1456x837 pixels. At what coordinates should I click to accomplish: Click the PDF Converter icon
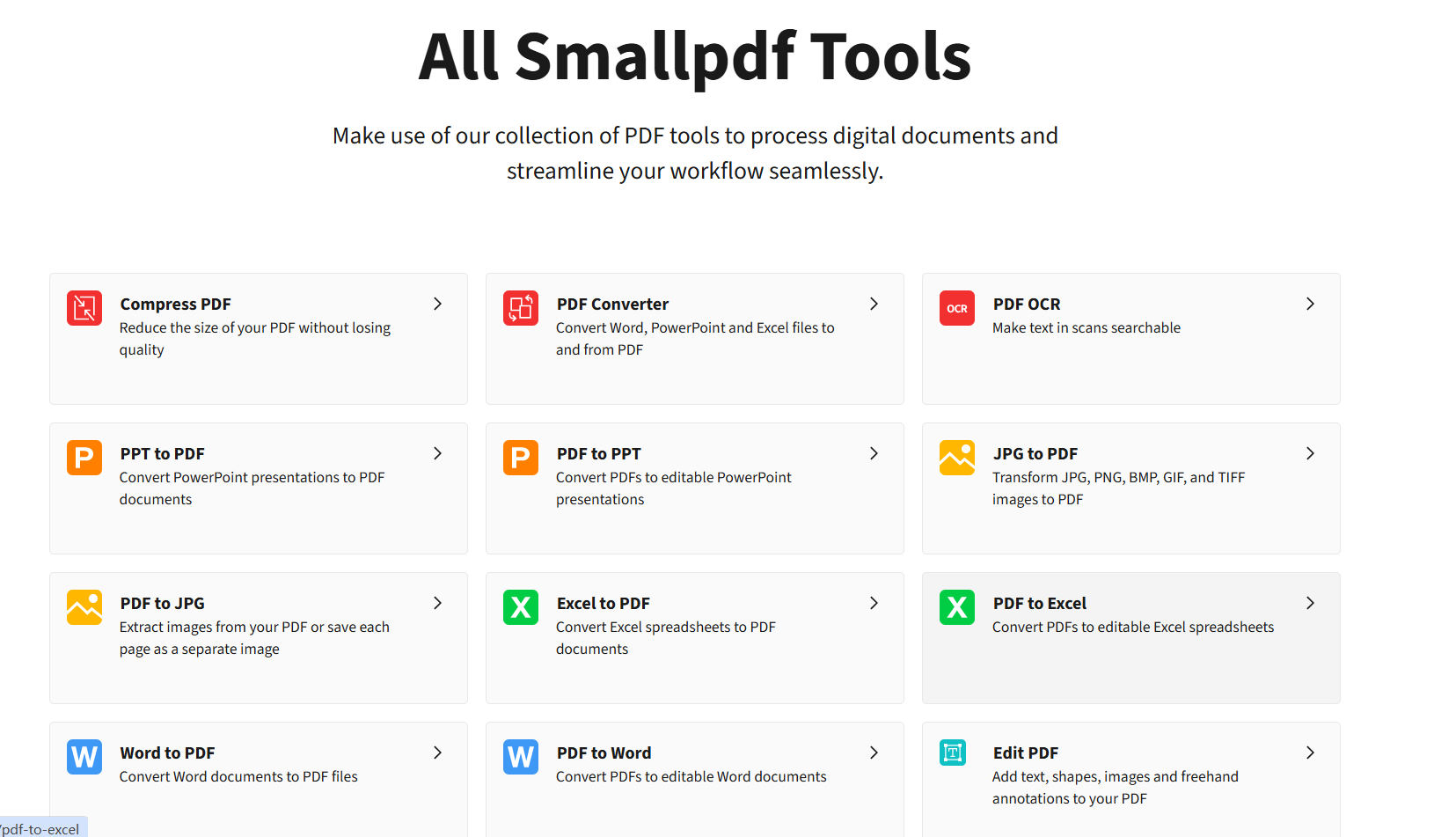point(520,308)
